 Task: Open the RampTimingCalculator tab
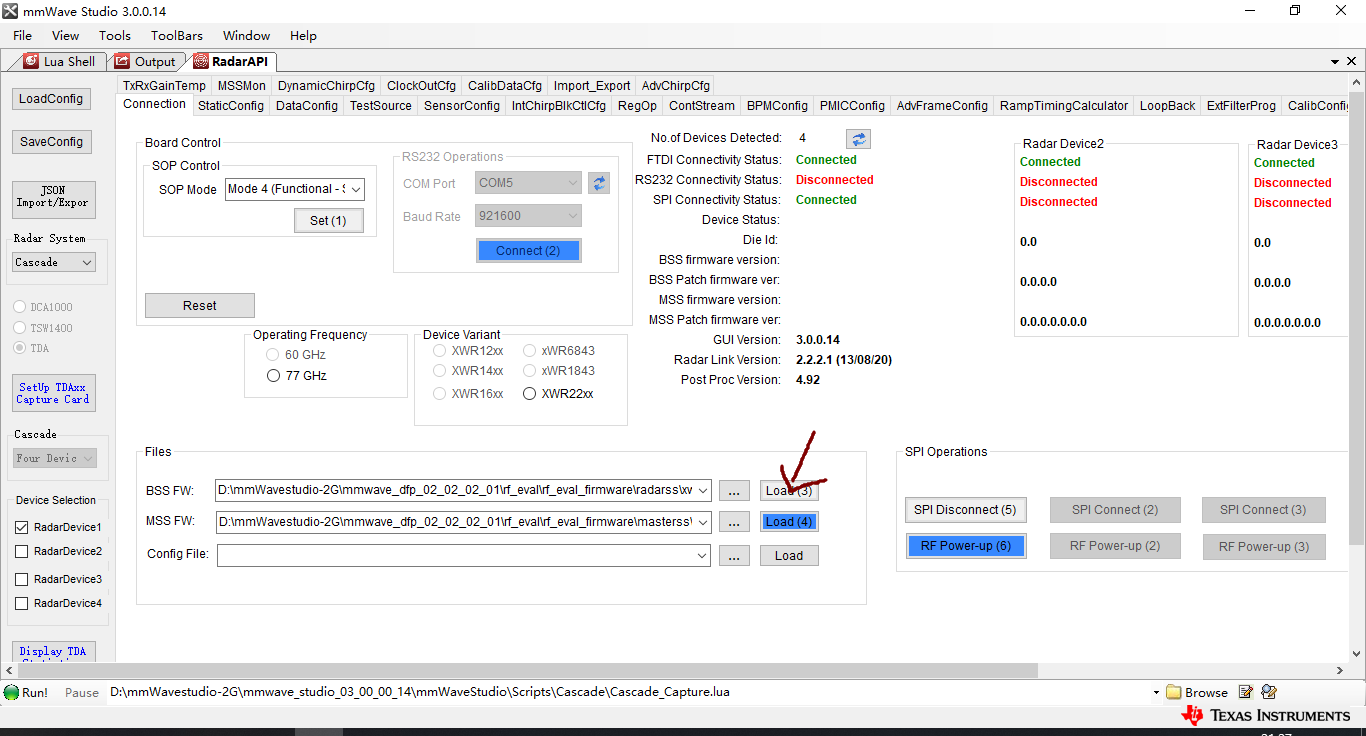tap(1064, 105)
